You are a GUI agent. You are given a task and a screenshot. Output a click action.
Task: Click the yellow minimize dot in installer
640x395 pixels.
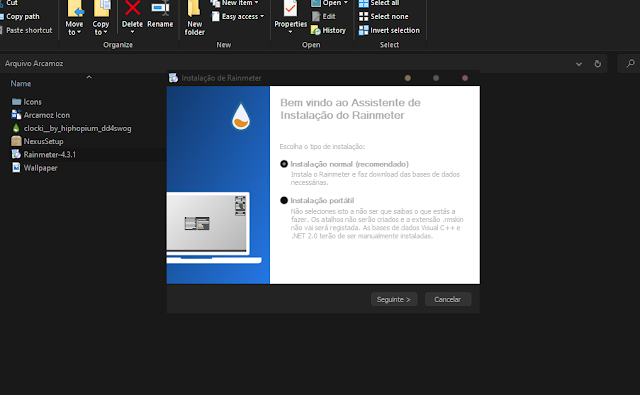[x=407, y=78]
